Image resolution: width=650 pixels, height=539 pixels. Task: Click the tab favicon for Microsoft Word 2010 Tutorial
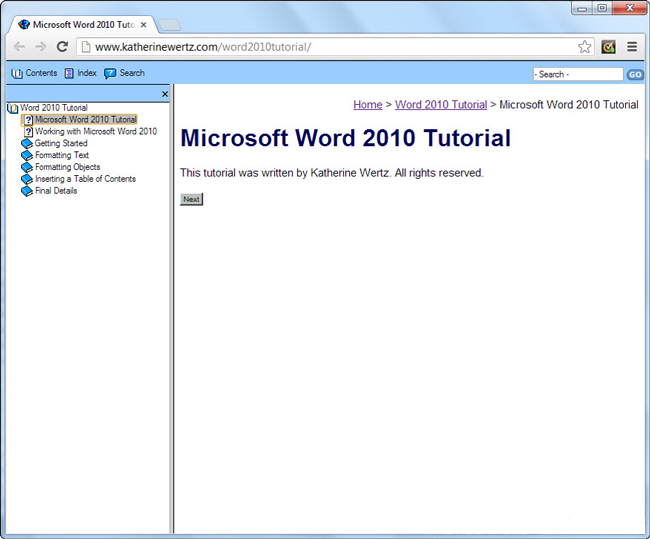[x=24, y=25]
